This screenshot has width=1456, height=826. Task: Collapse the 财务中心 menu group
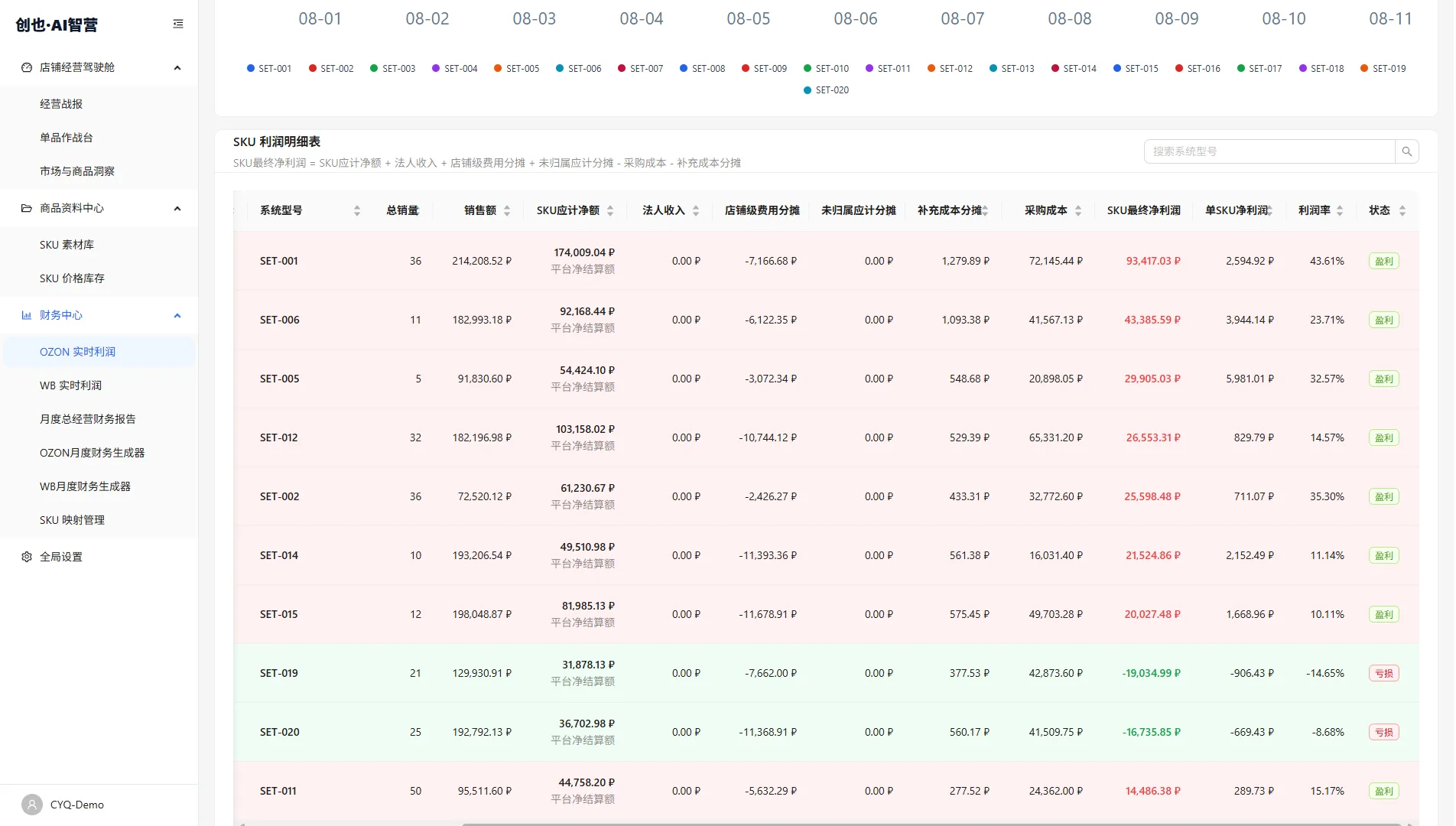pyautogui.click(x=99, y=315)
